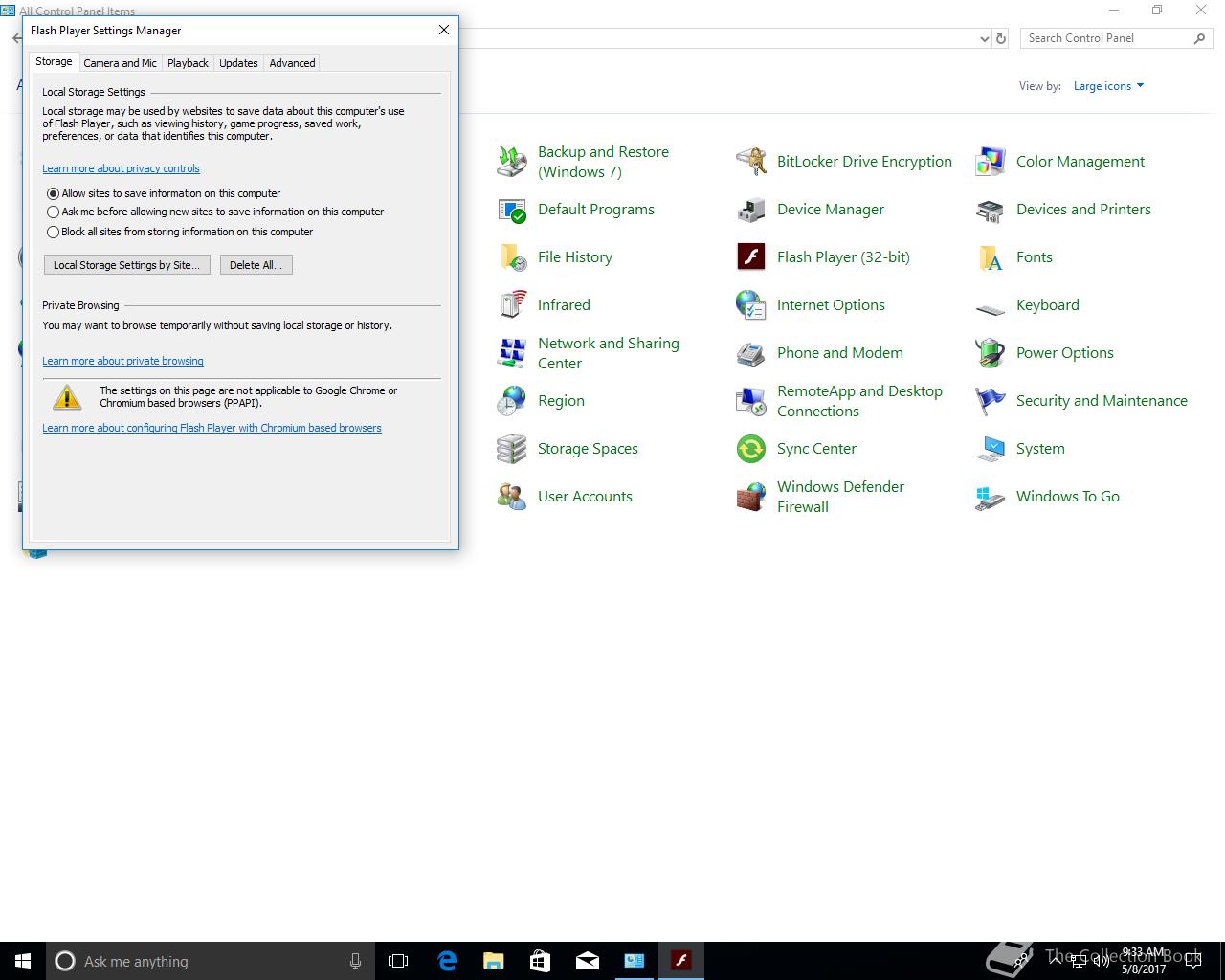Viewport: 1225px width, 980px height.
Task: Open the Devices and Printers icon
Action: pos(991,210)
